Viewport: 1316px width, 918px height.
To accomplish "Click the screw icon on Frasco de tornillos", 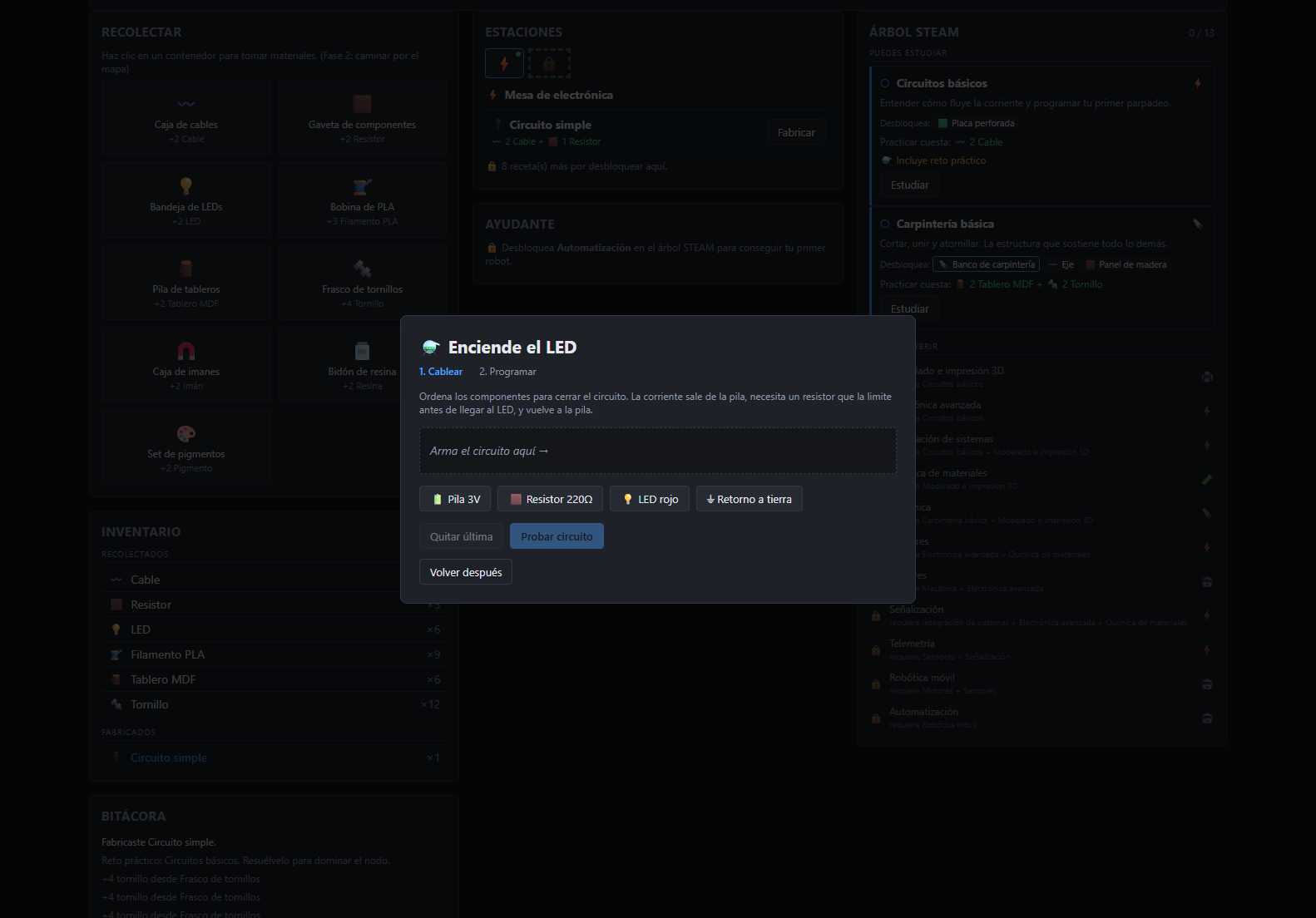I will pyautogui.click(x=362, y=268).
